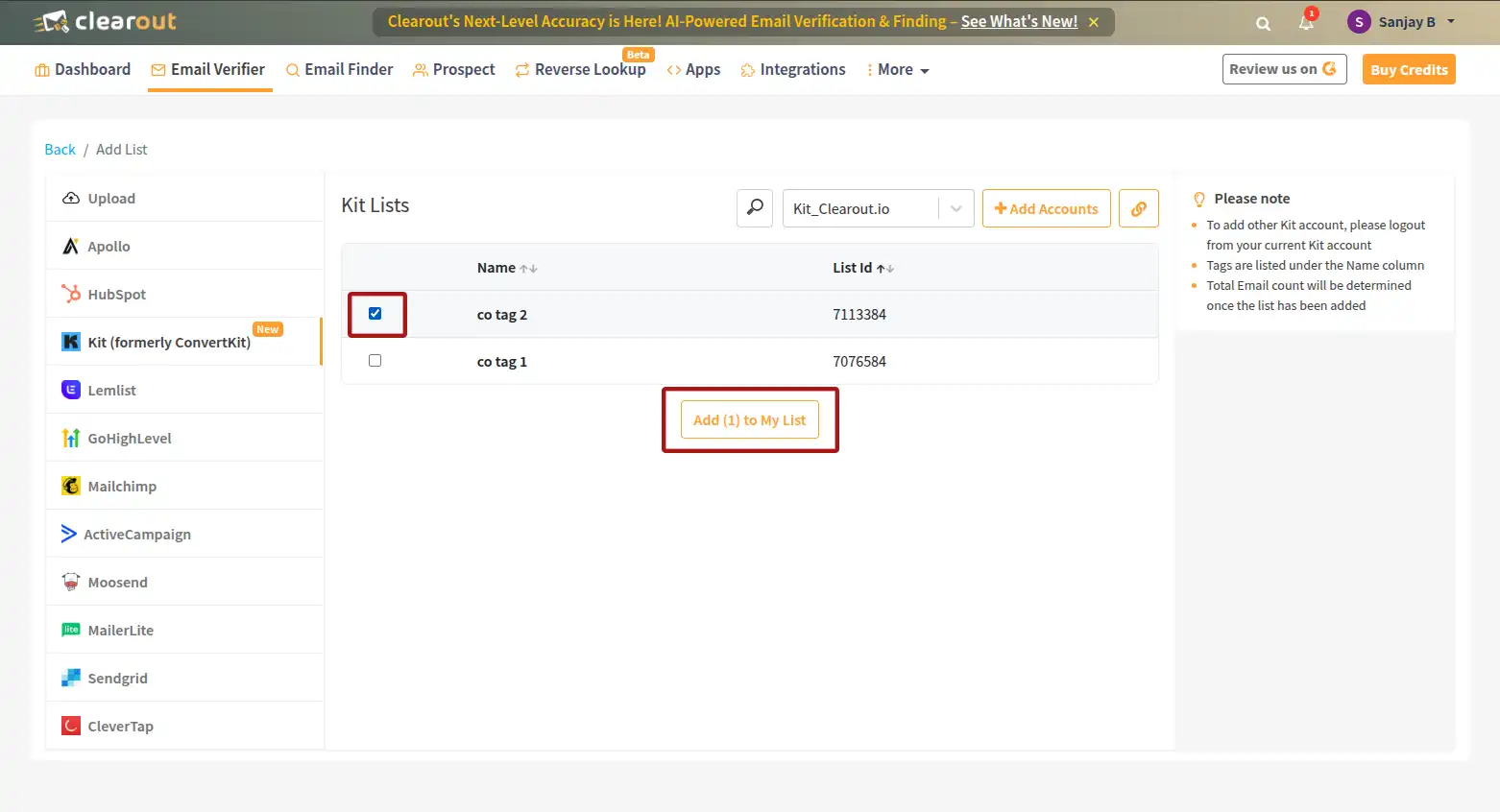Go to the Dashboard tab

pyautogui.click(x=83, y=70)
